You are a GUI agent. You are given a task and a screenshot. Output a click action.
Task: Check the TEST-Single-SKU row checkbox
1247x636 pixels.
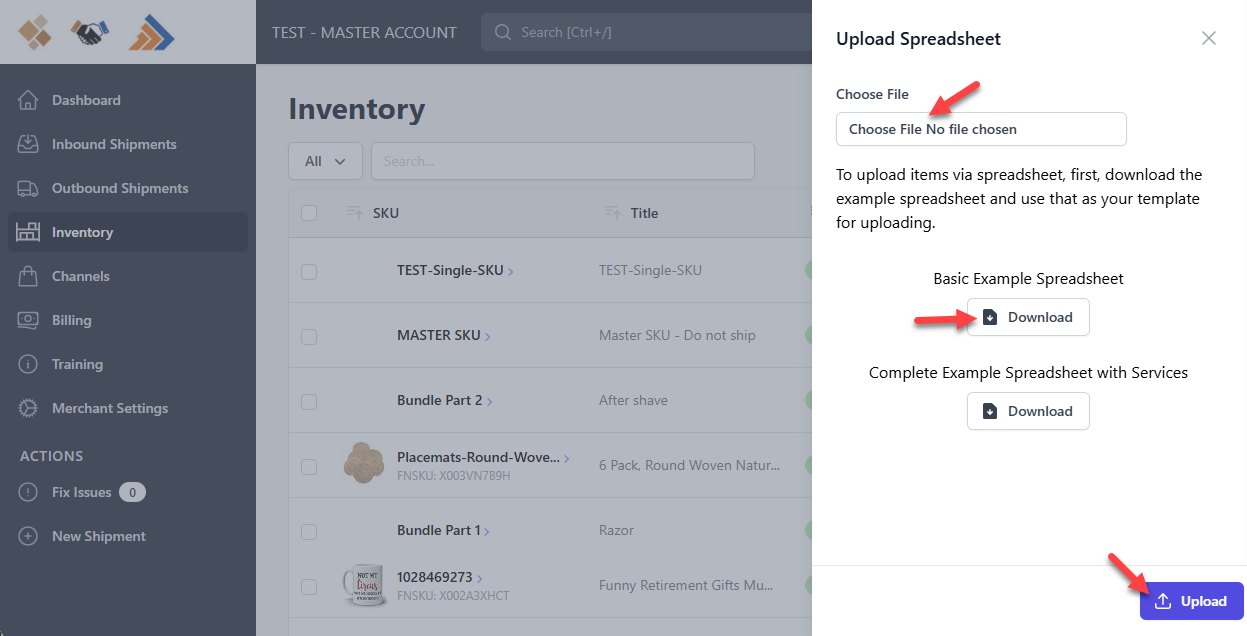coord(309,272)
